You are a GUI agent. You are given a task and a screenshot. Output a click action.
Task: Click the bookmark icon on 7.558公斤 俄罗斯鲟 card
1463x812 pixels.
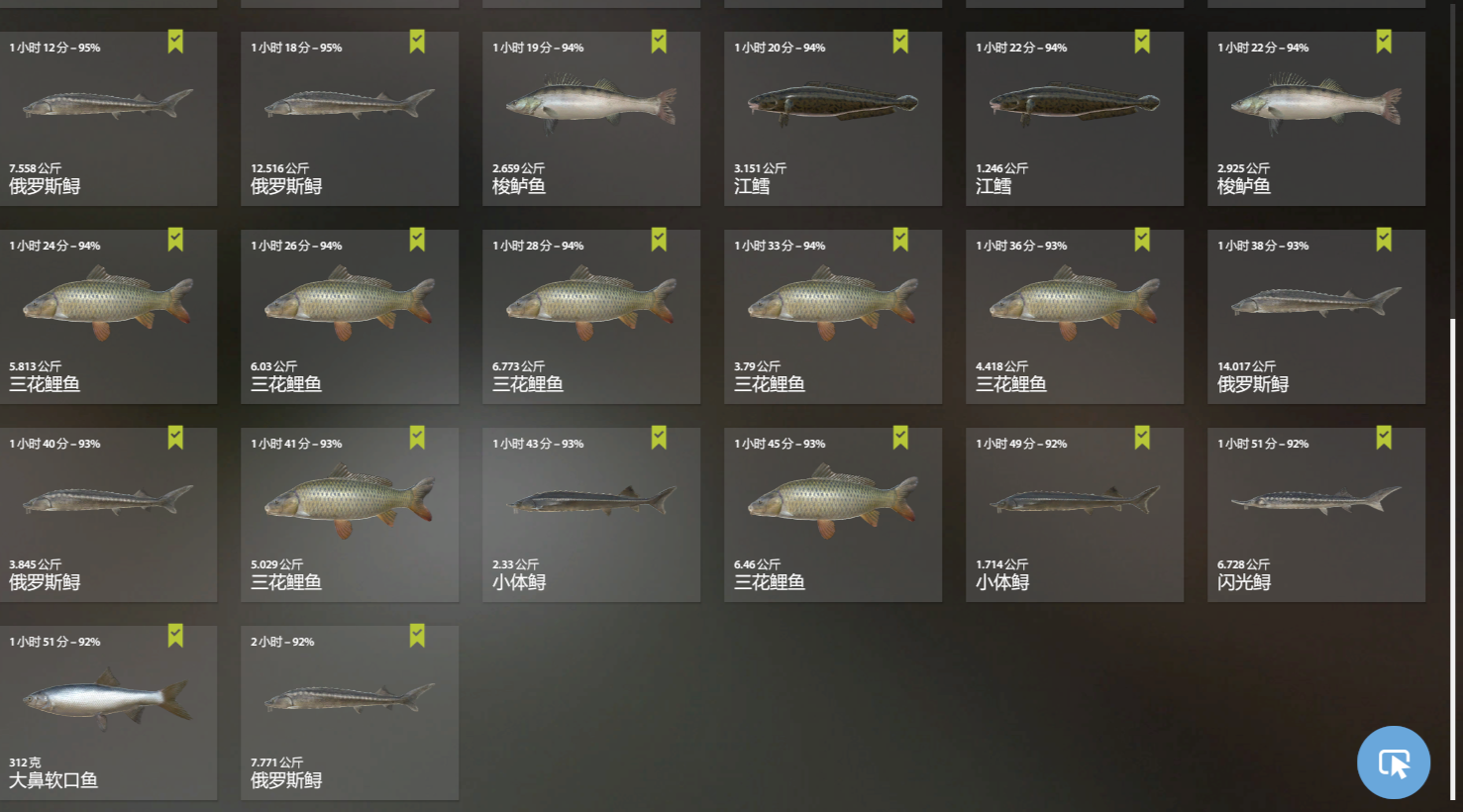point(175,42)
